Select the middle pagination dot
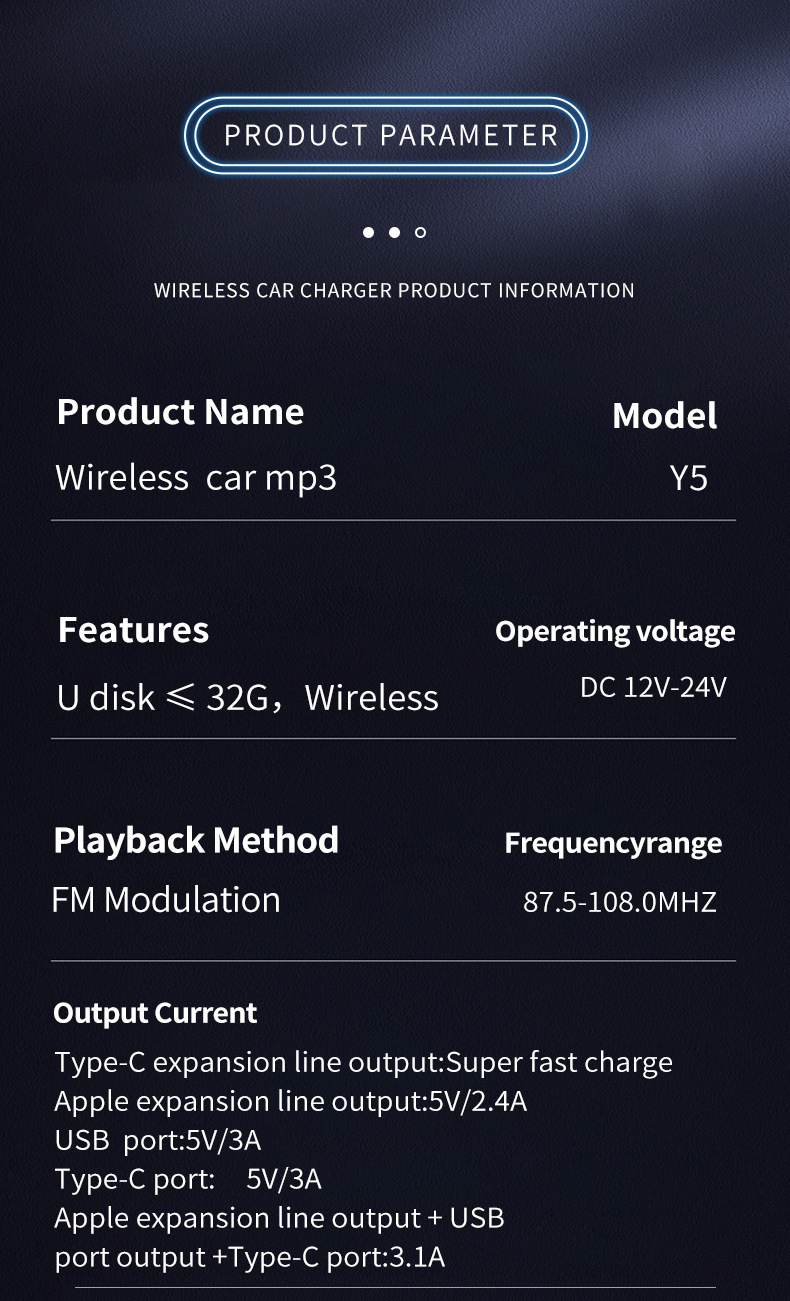790x1301 pixels. click(394, 233)
